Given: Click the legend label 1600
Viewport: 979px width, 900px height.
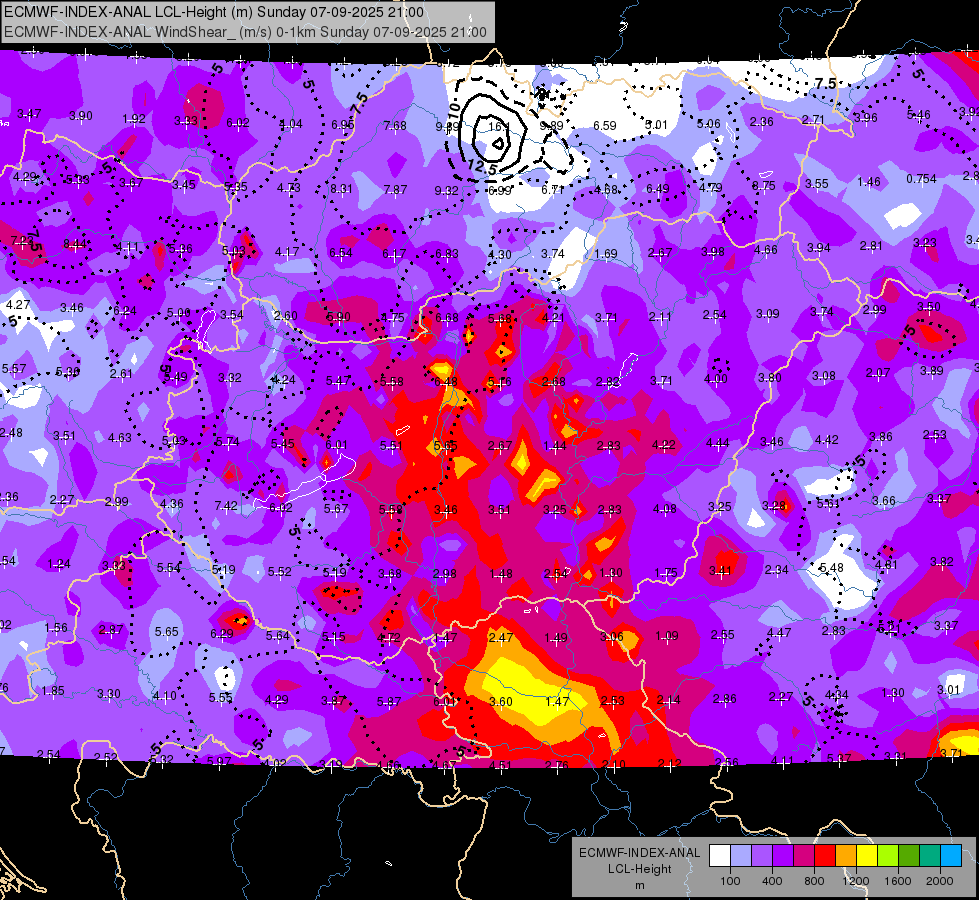Looking at the screenshot, I should [x=897, y=881].
